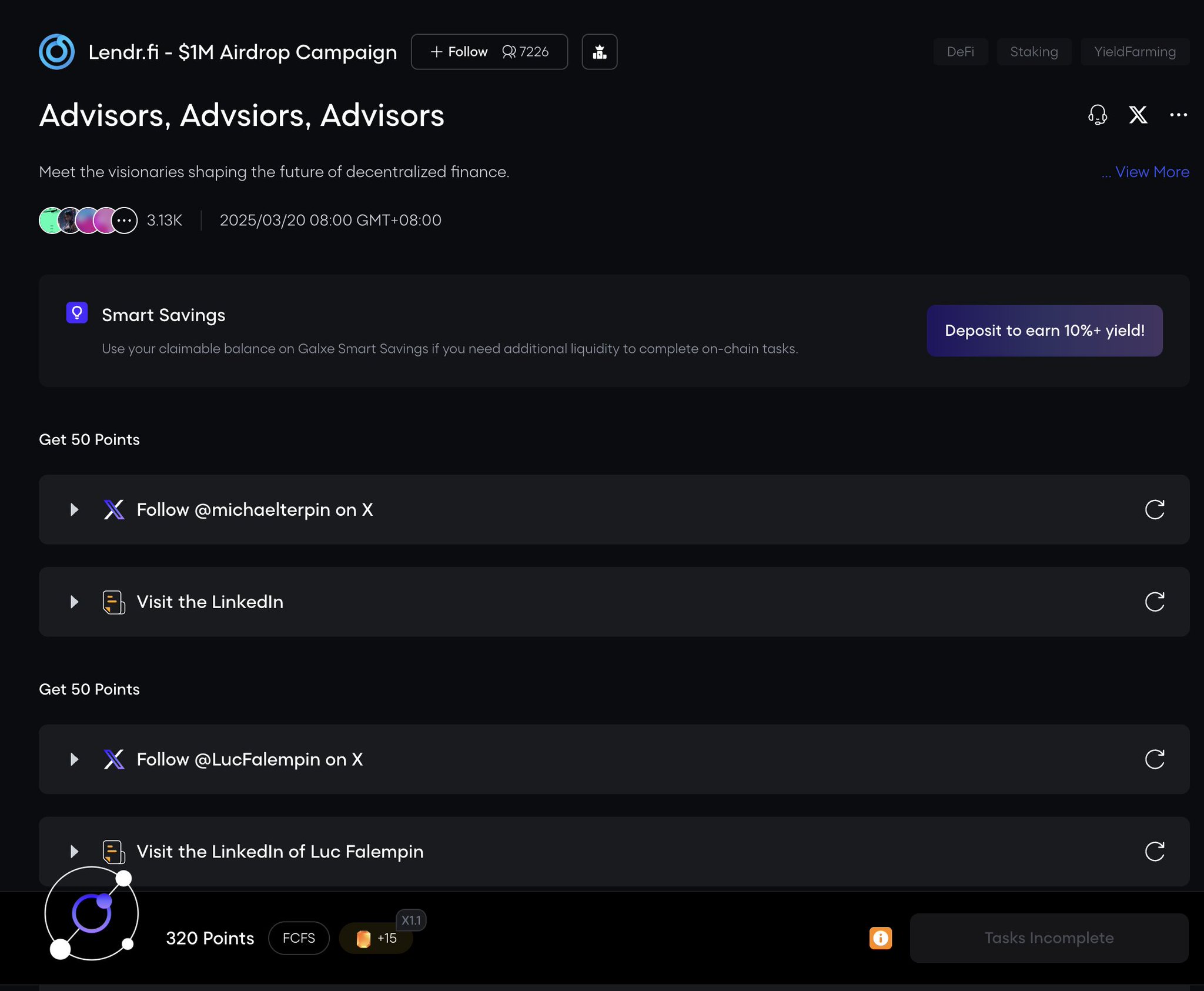Screen dimensions: 1204x991
Task: Click the 3.13K participants count
Action: coord(165,221)
